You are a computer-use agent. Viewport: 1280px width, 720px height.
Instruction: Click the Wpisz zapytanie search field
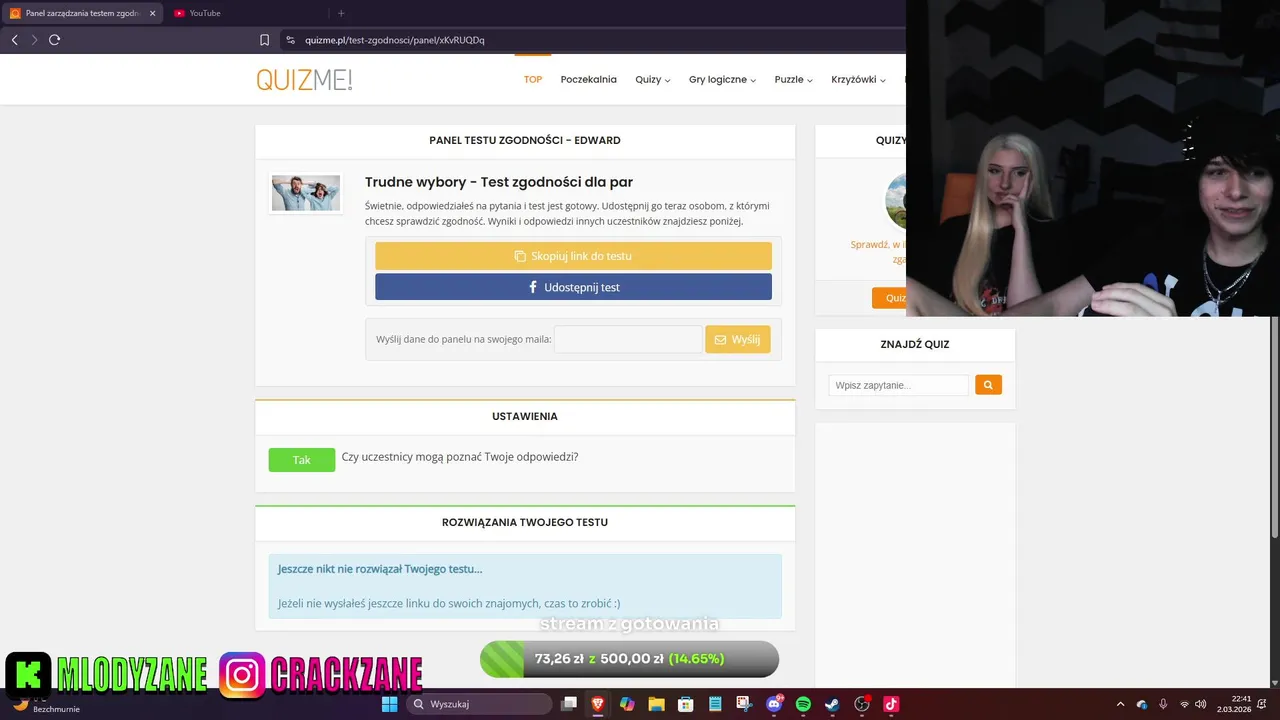pyautogui.click(x=898, y=385)
